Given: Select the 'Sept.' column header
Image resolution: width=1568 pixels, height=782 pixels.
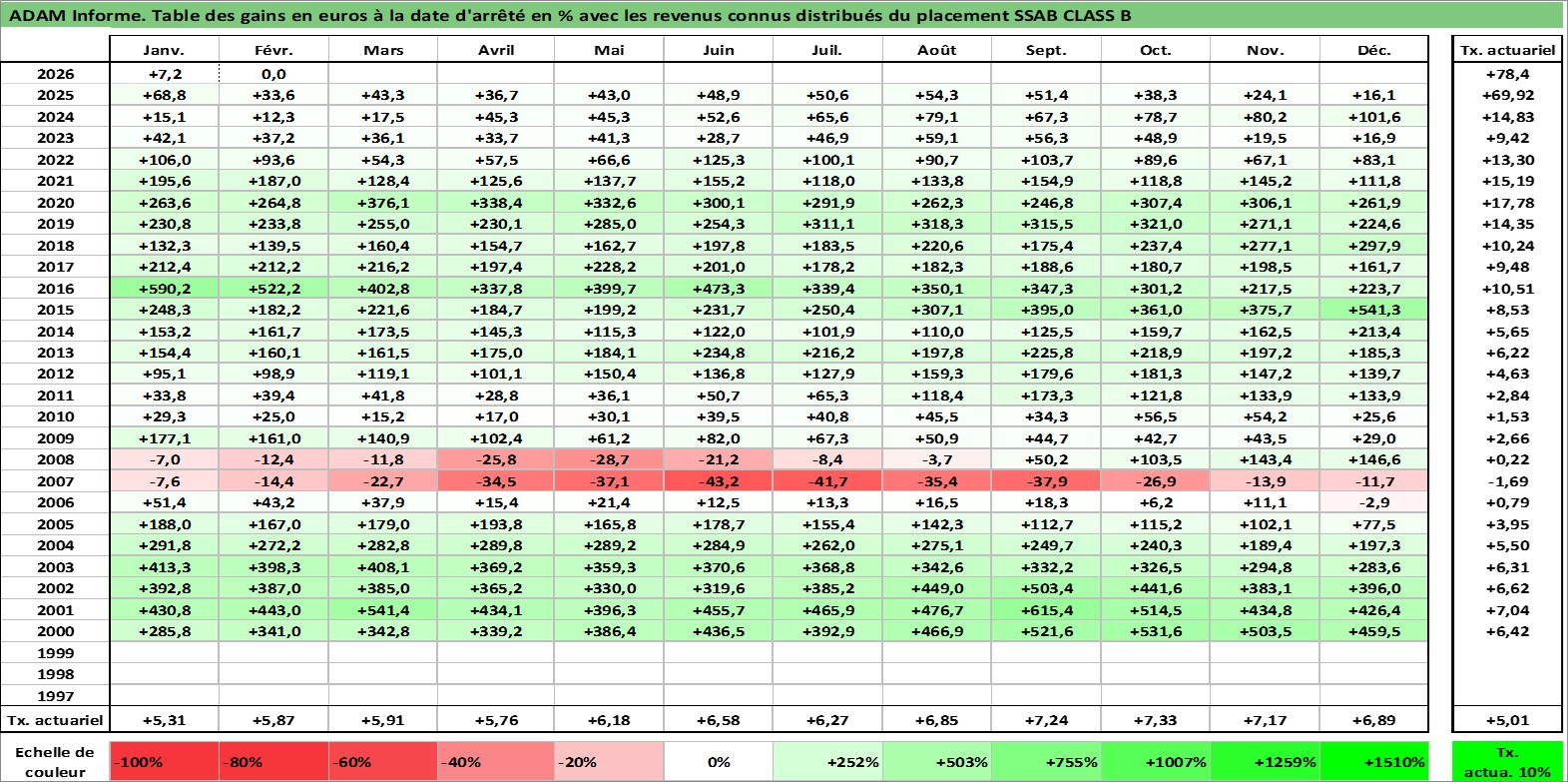Looking at the screenshot, I should click(x=1046, y=50).
